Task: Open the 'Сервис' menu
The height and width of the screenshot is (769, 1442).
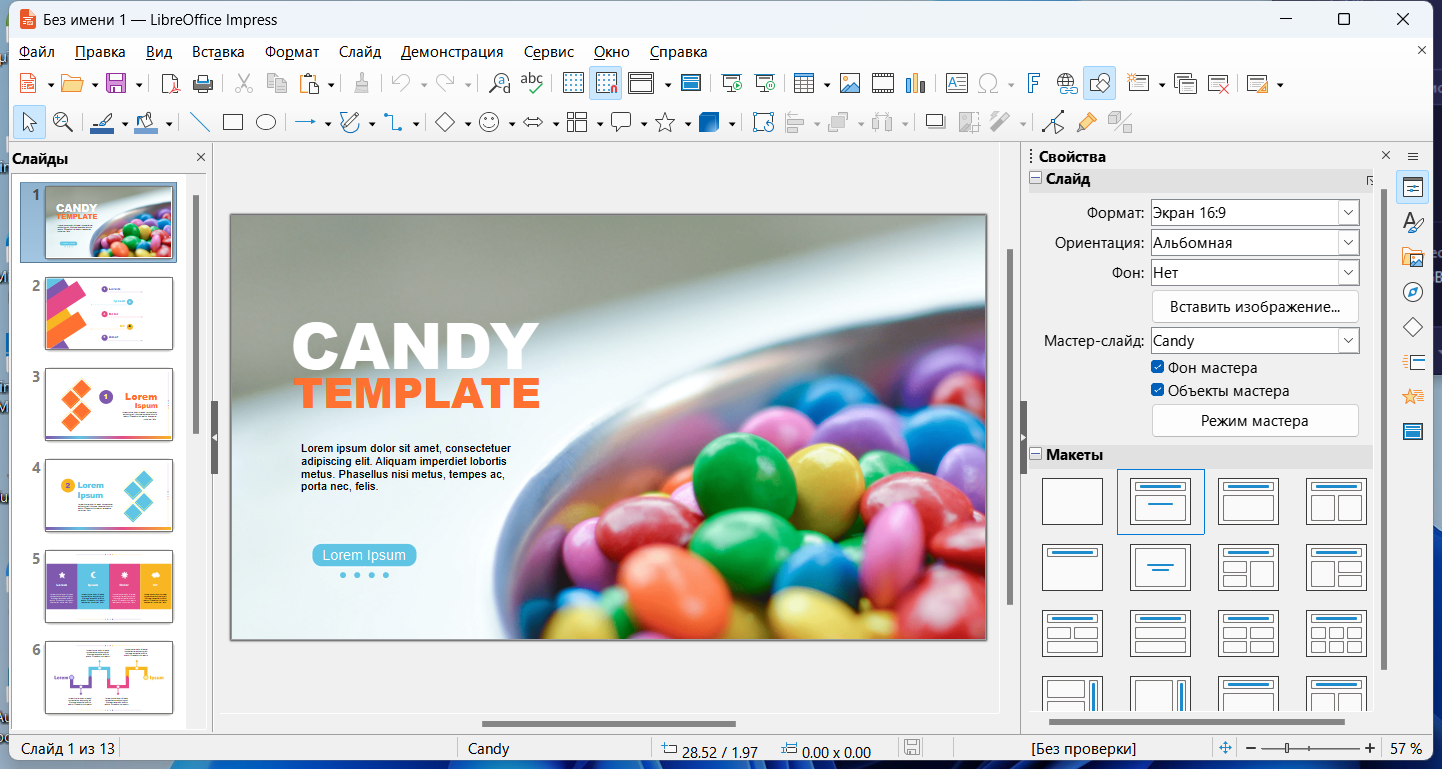Action: (x=549, y=52)
